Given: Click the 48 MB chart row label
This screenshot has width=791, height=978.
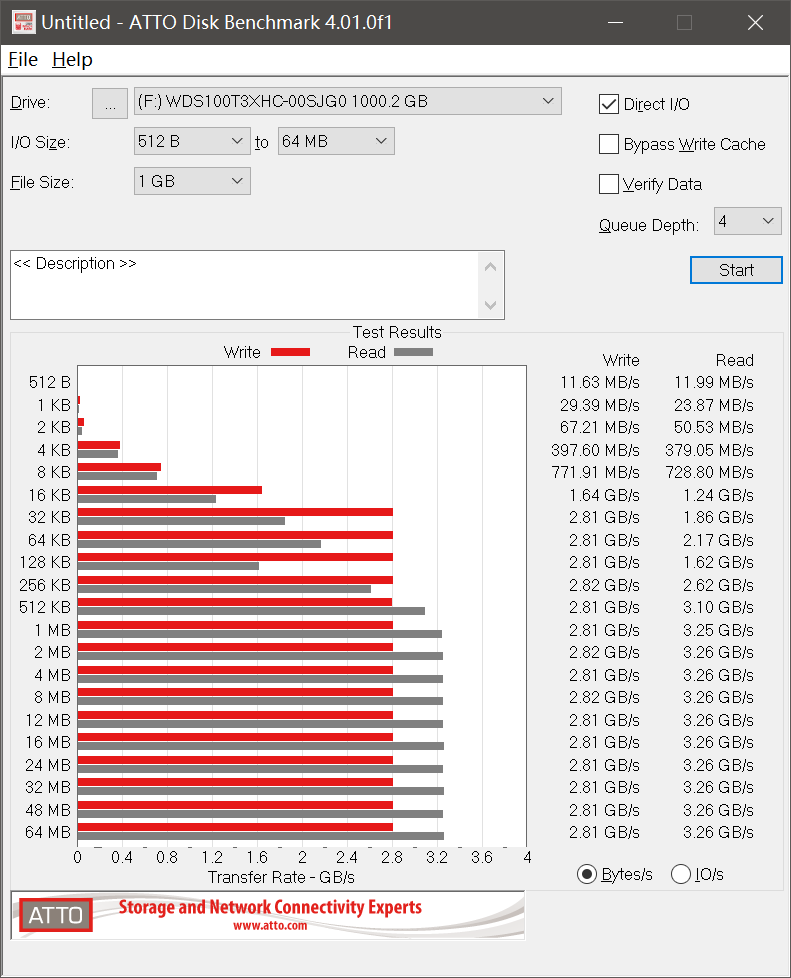Looking at the screenshot, I should pos(48,810).
